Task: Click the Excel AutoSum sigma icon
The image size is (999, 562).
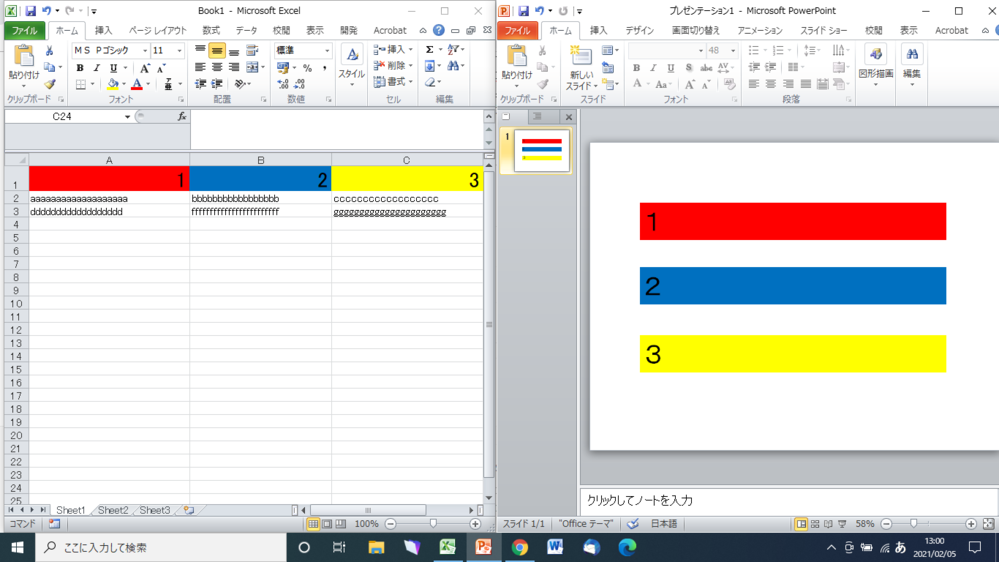Action: (430, 49)
